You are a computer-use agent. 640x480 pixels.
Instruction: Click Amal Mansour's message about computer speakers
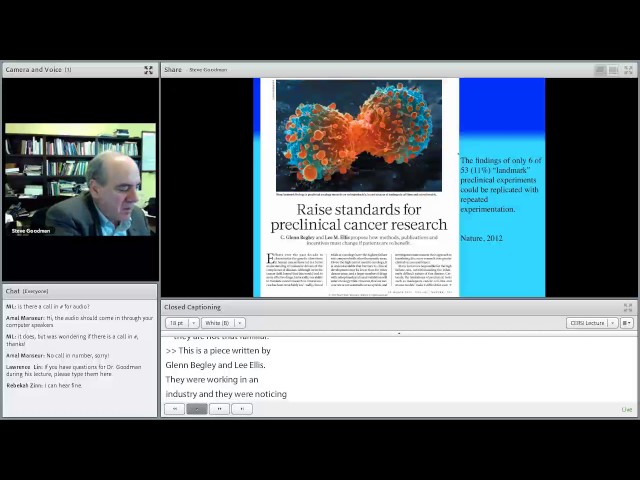(x=80, y=322)
